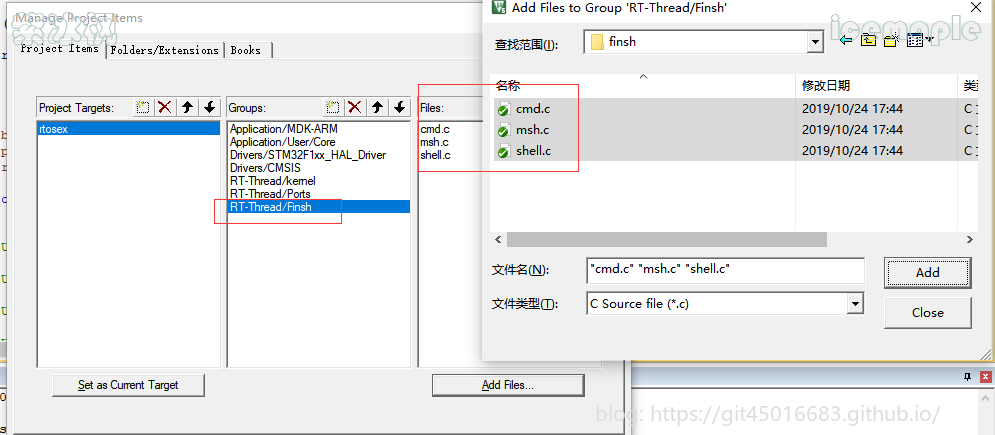
Task: Click the horizontal scrollbar thumb in file list
Action: click(x=666, y=239)
